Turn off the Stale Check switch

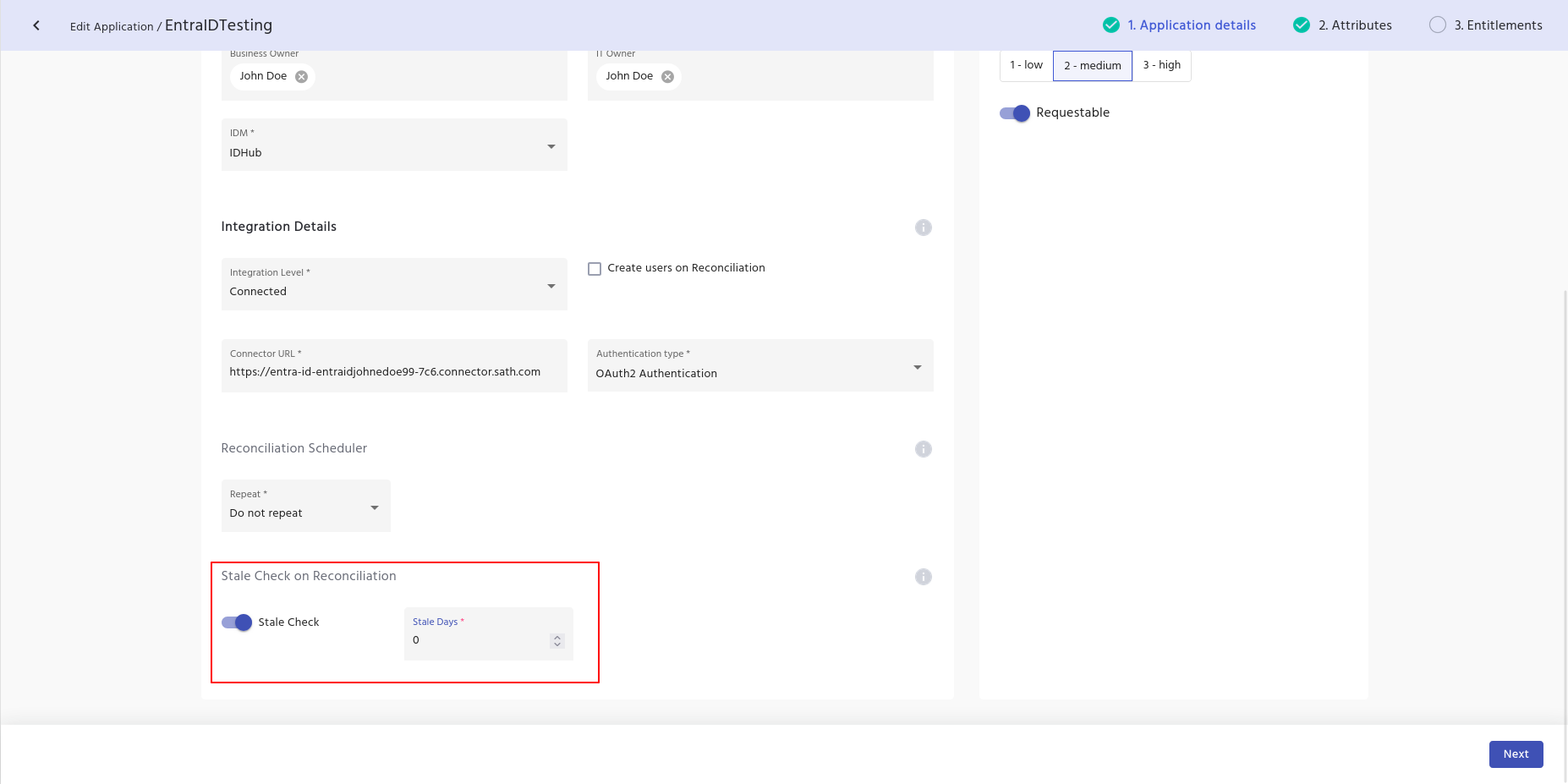coord(237,622)
